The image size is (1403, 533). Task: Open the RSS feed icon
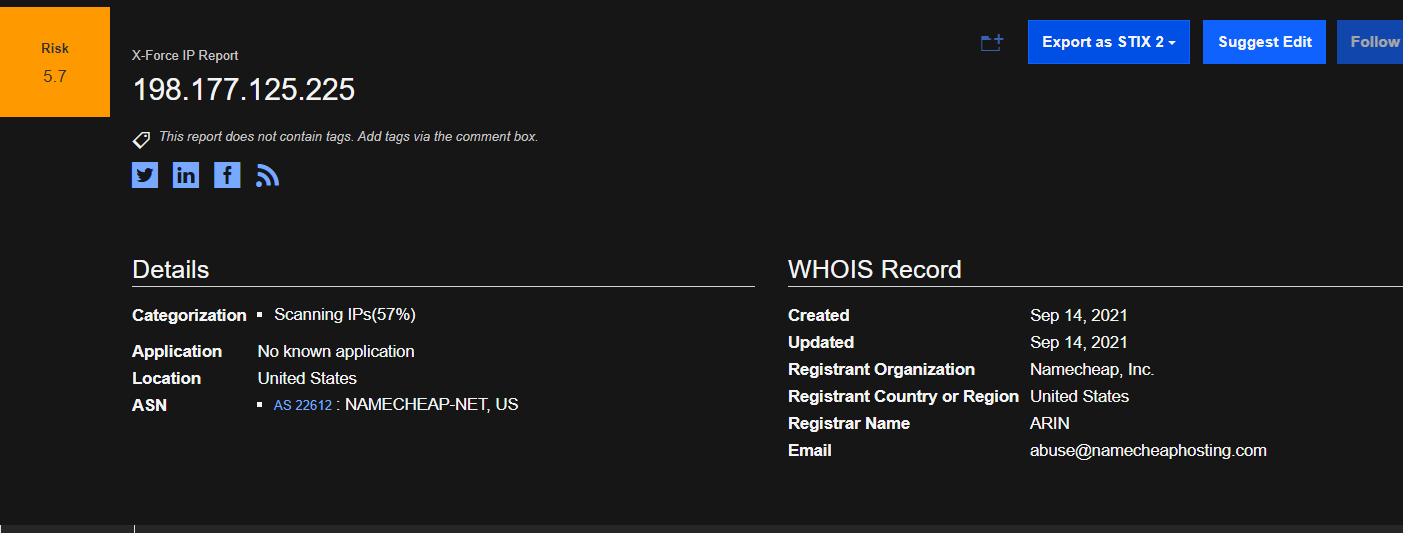[x=267, y=176]
